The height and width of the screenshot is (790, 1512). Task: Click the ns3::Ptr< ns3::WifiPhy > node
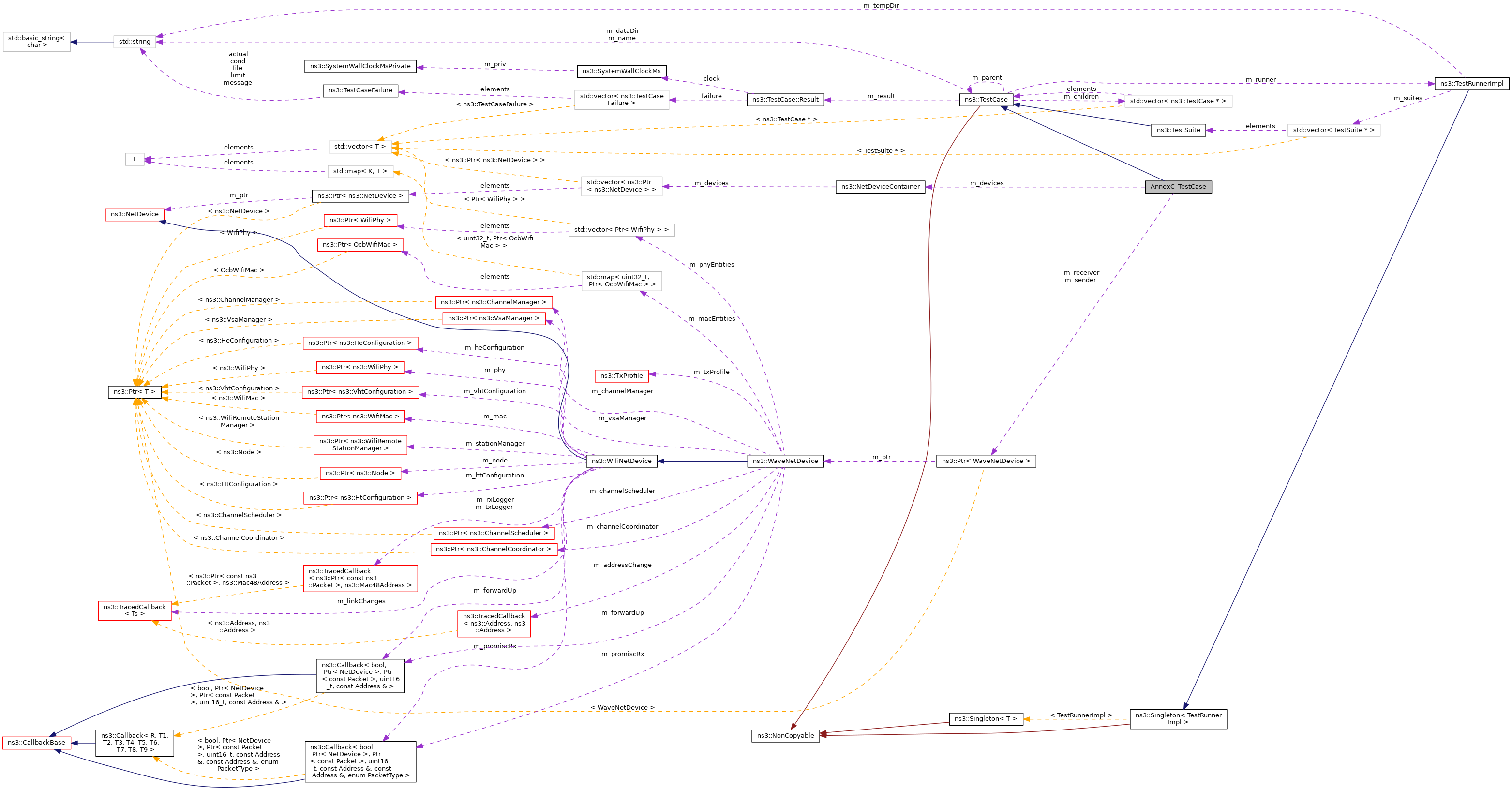tap(360, 367)
